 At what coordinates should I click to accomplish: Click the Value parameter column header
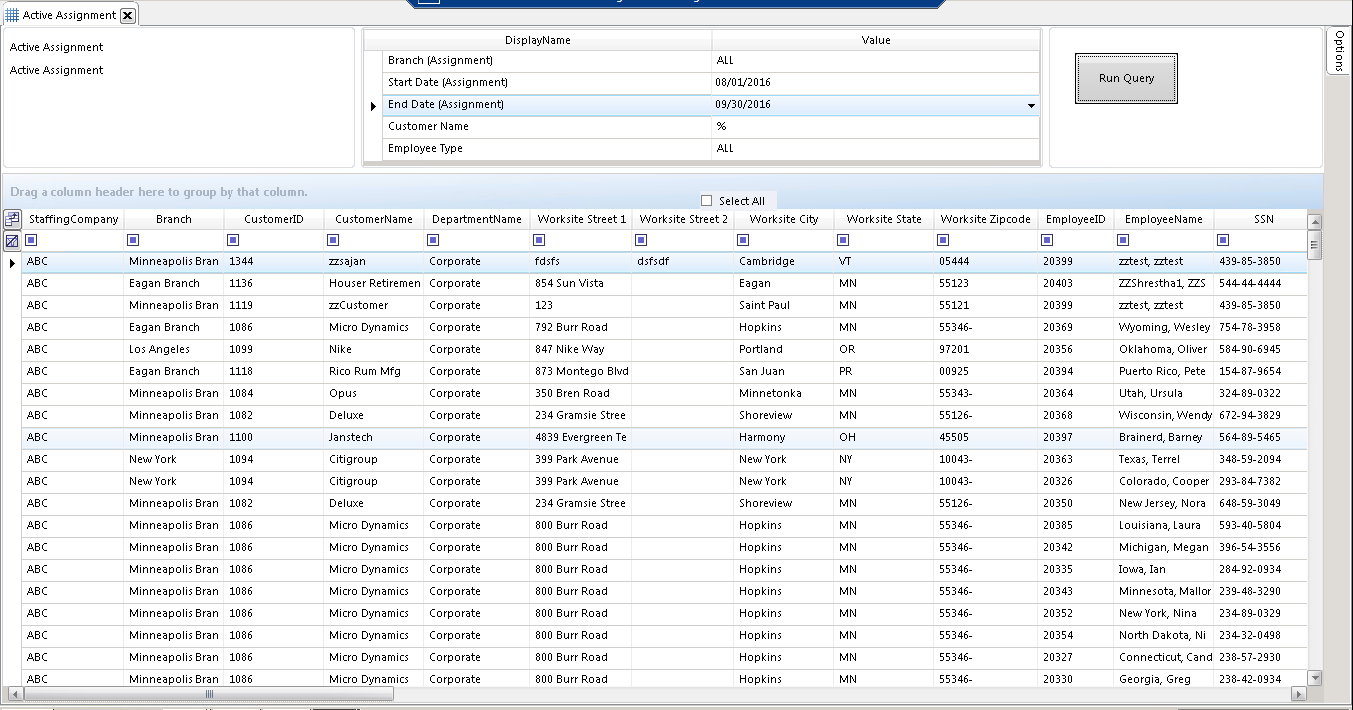[x=876, y=40]
